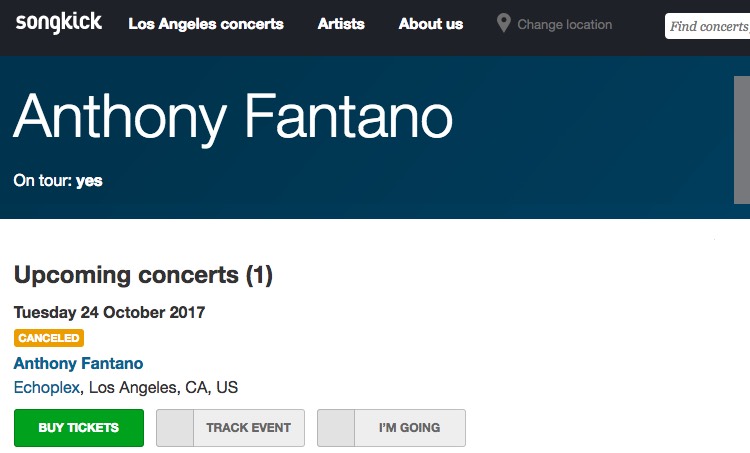Image resolution: width=750 pixels, height=453 pixels.
Task: Click the Songkick logo
Action: click(x=58, y=23)
